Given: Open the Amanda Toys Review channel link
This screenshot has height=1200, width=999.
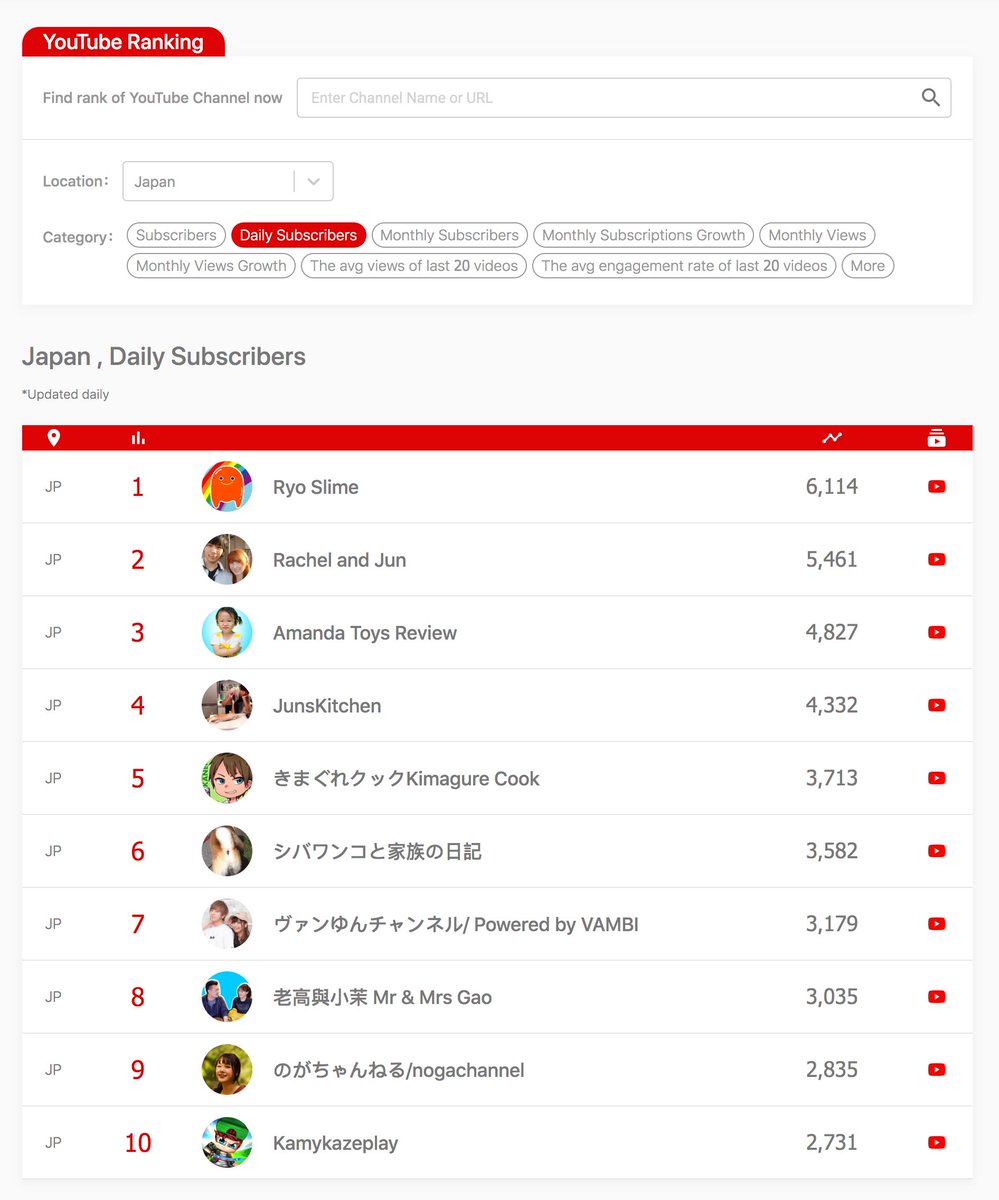Looking at the screenshot, I should coord(365,633).
